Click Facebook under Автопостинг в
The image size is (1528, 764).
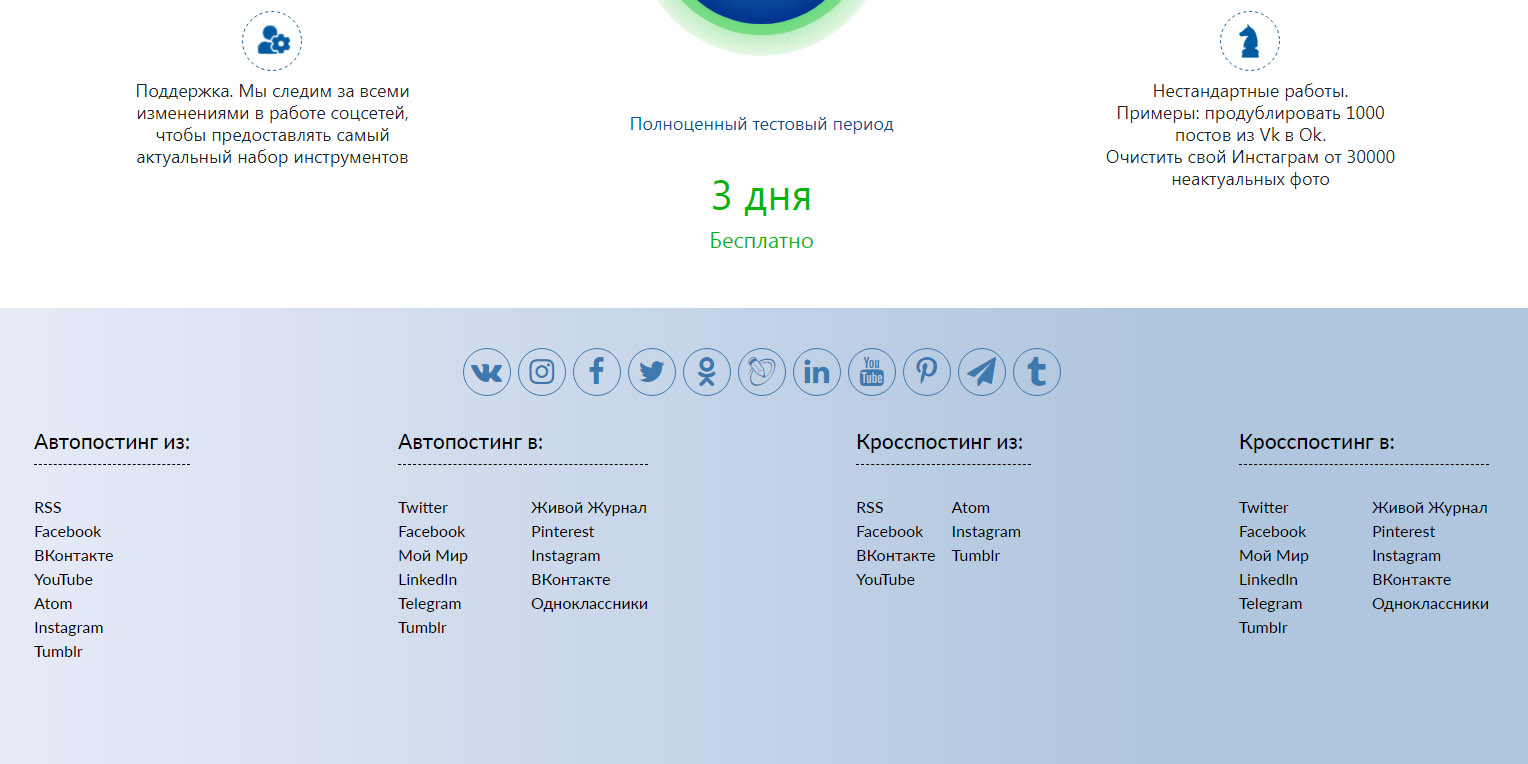point(432,532)
